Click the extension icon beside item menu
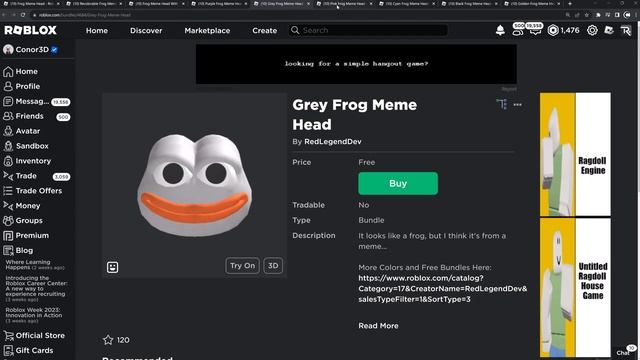The height and width of the screenshot is (360, 640). click(502, 104)
